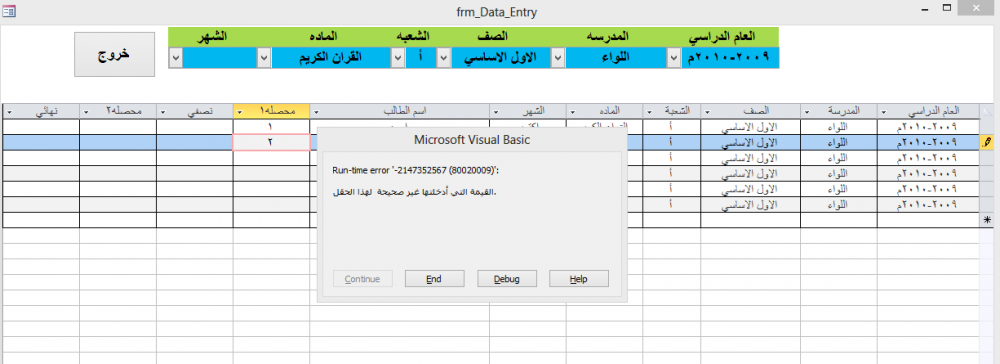
Task: Select the المدرسة column header
Action: [839, 111]
